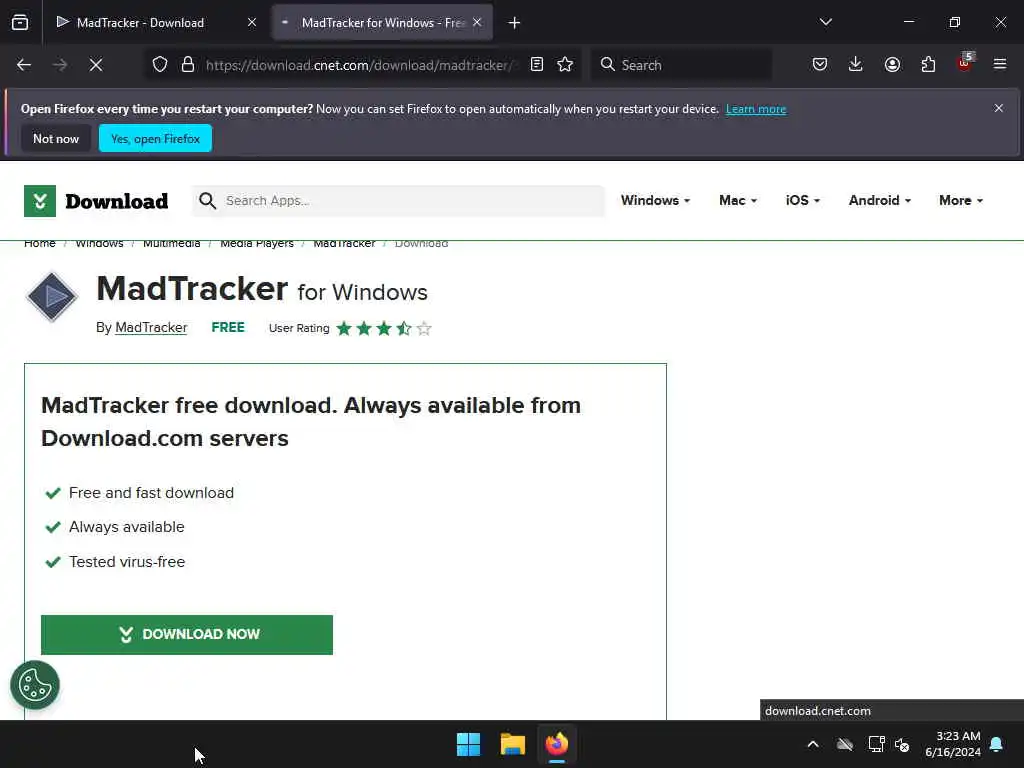
Task: Open the Firefox account icon
Action: (892, 65)
